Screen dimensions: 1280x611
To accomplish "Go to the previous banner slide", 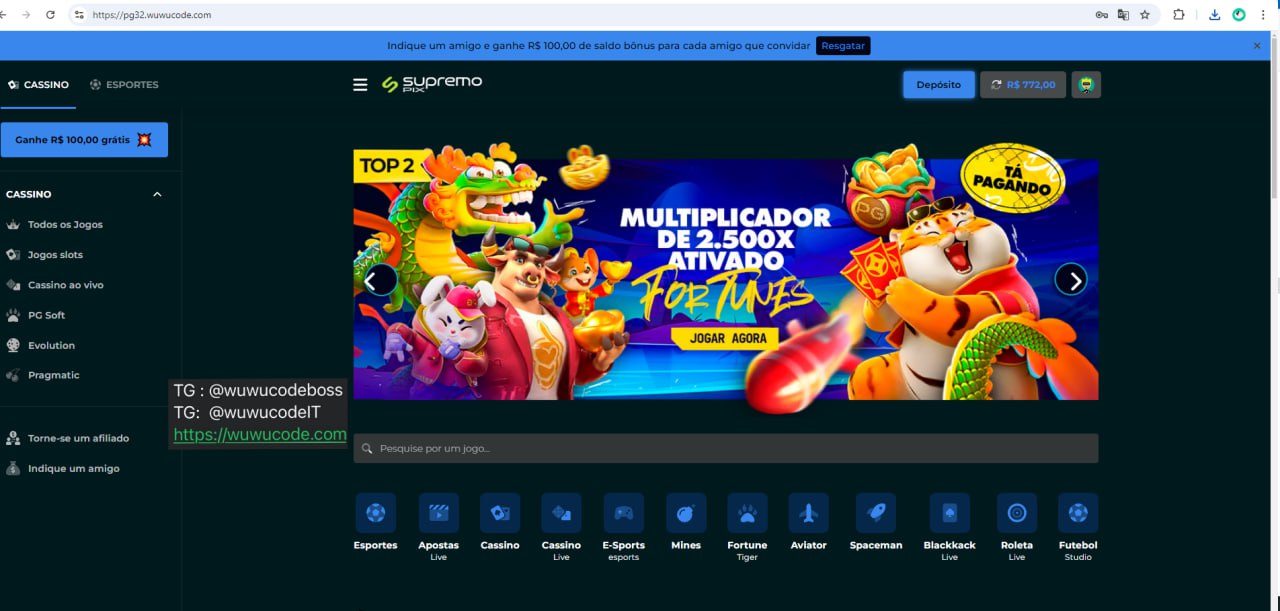I will (380, 280).
